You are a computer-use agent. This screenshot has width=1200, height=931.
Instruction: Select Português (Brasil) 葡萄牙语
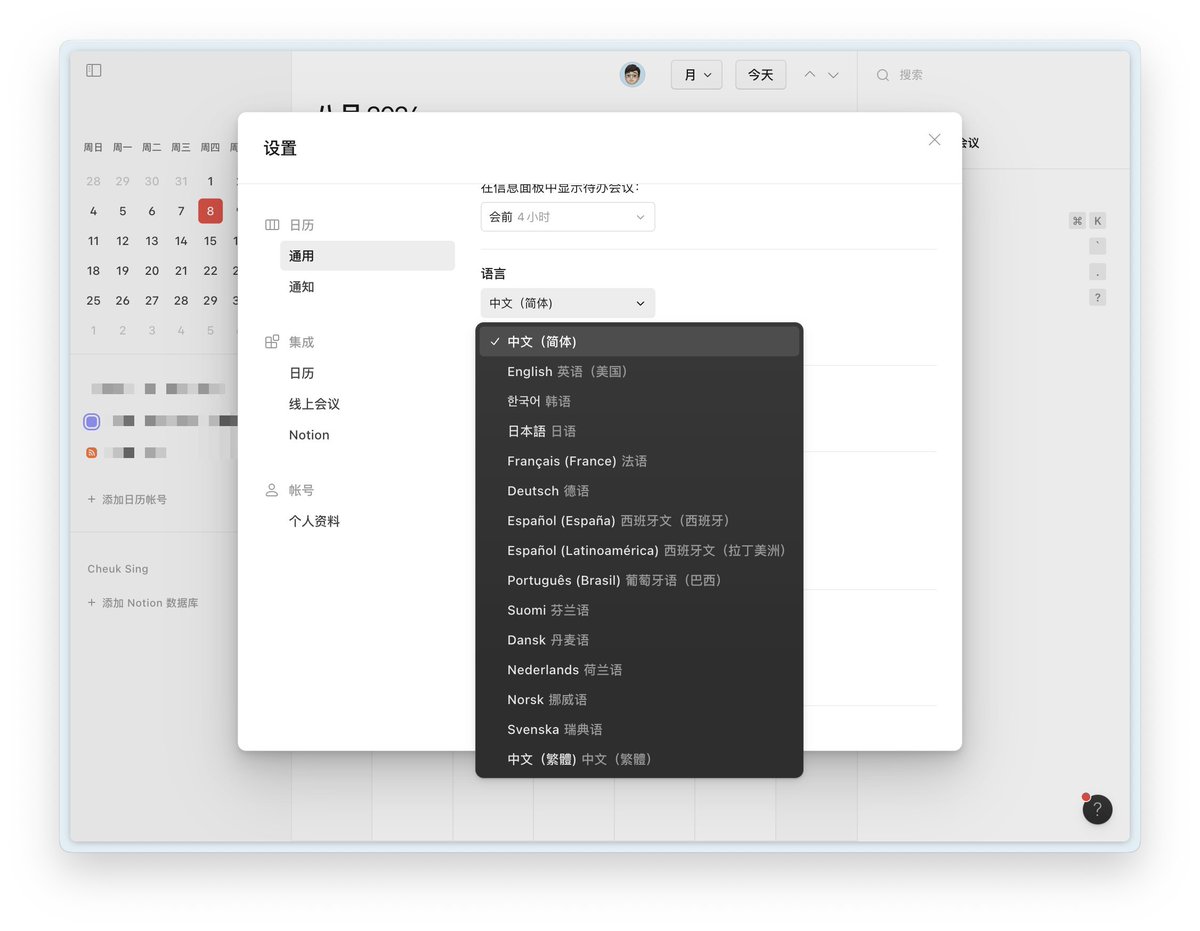pos(639,580)
